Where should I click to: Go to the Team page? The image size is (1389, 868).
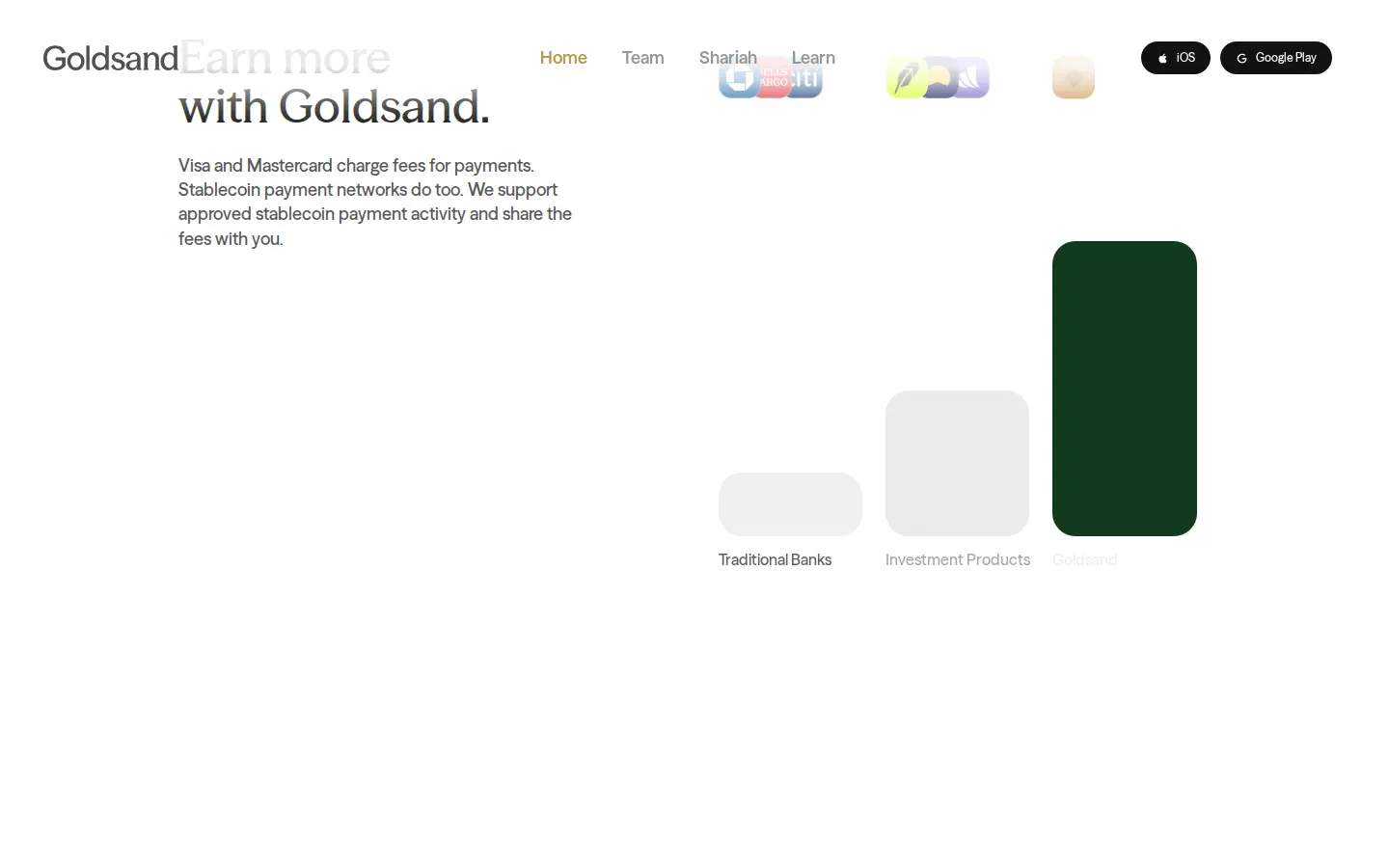coord(642,58)
